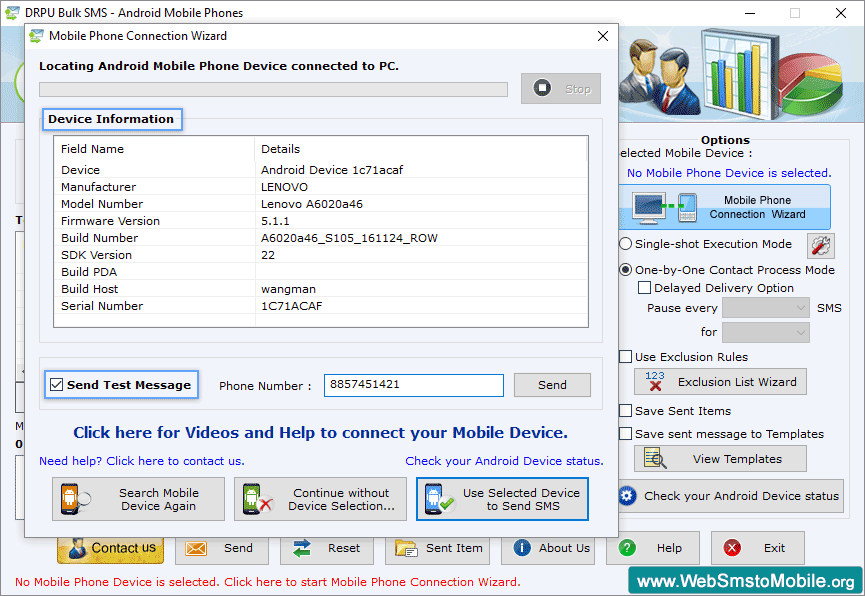This screenshot has height=596, width=865.
Task: Uncheck the Send Test Message checkbox
Action: point(57,385)
